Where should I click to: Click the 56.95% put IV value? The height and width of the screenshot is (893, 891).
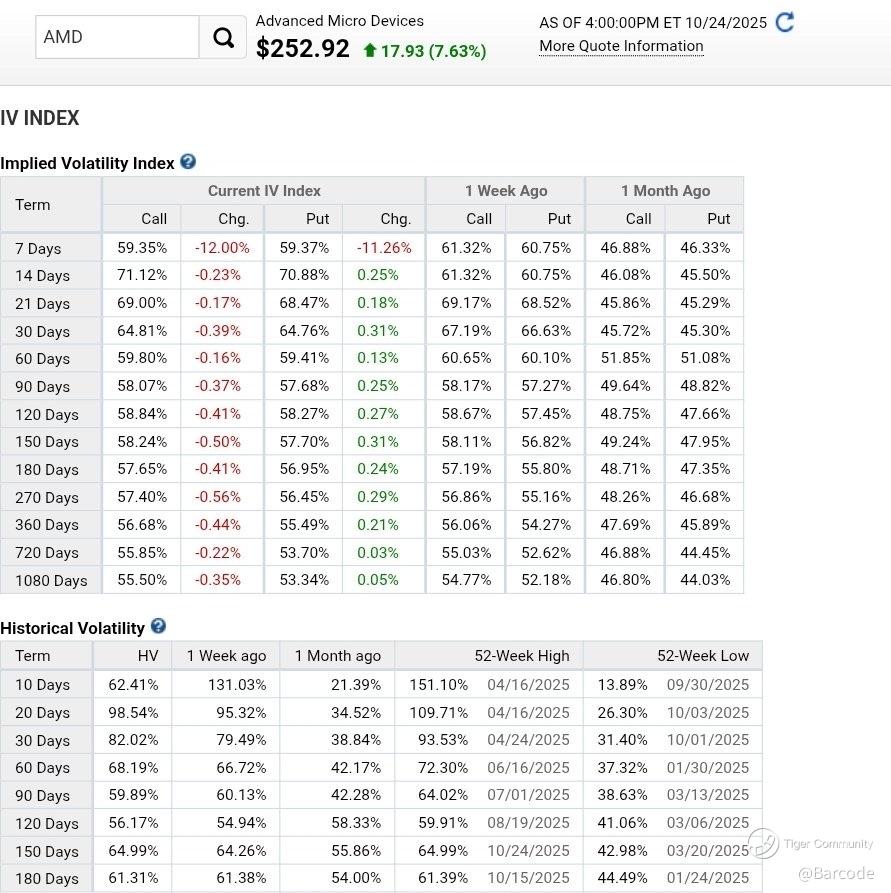[304, 469]
